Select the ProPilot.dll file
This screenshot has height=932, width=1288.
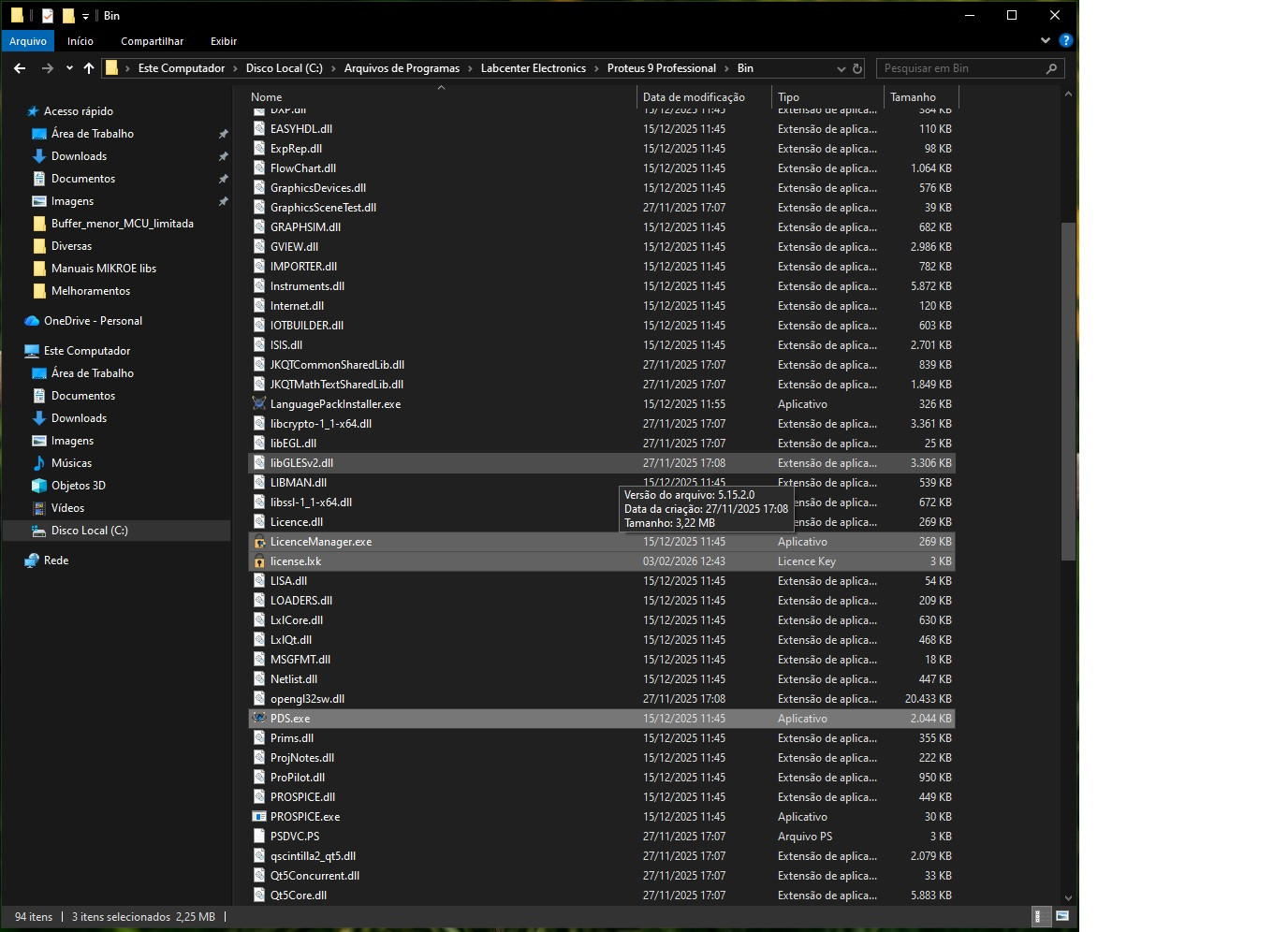tap(601, 778)
